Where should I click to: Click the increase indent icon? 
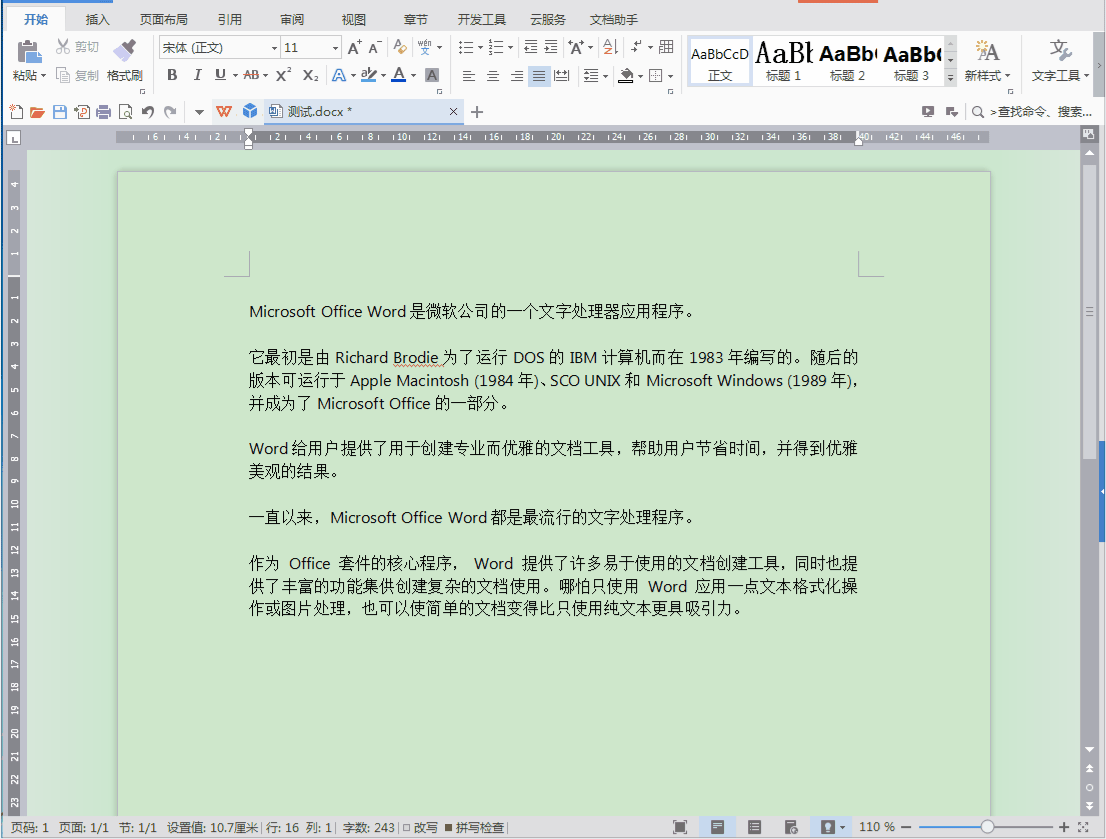point(551,47)
